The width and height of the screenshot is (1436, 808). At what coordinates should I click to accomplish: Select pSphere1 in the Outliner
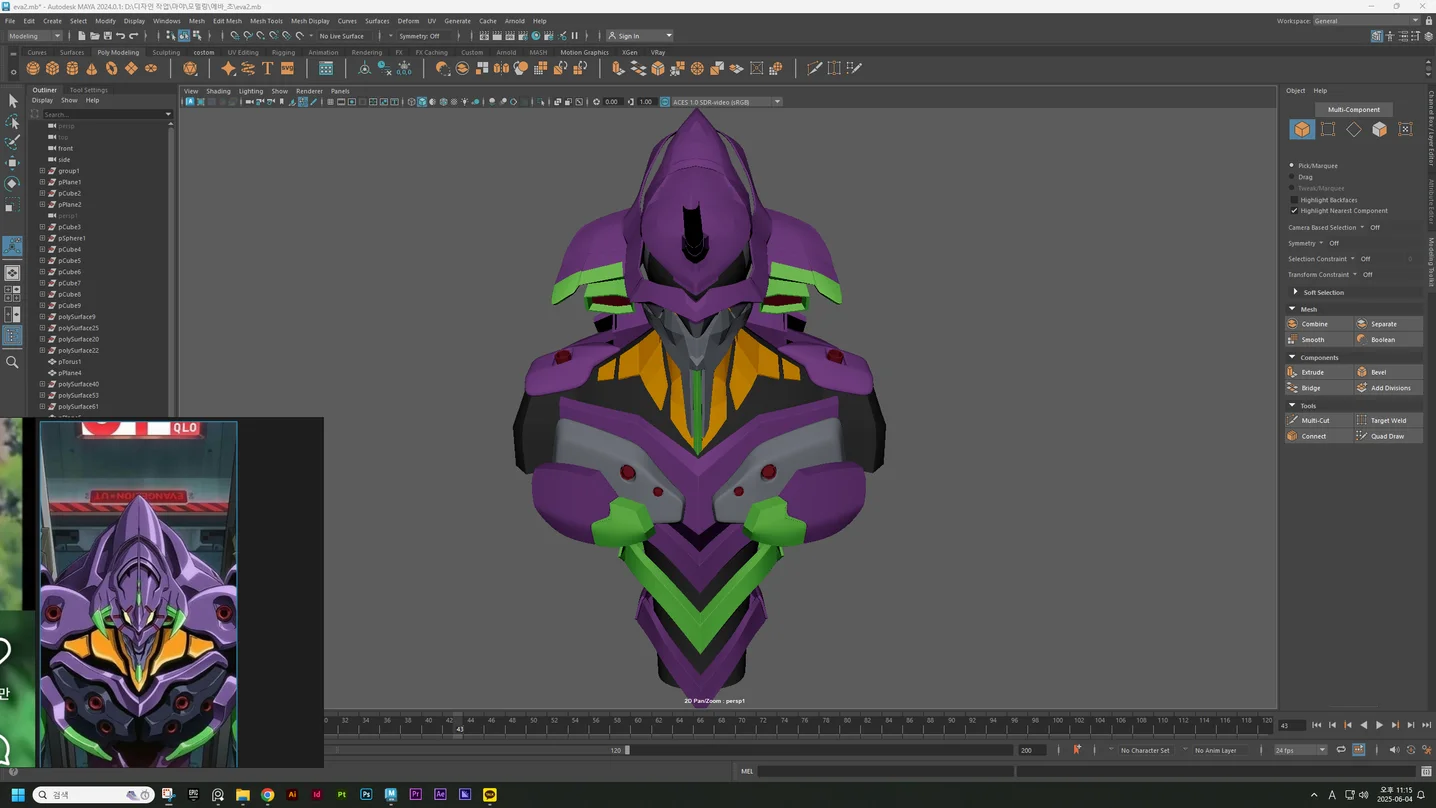pyautogui.click(x=71, y=238)
